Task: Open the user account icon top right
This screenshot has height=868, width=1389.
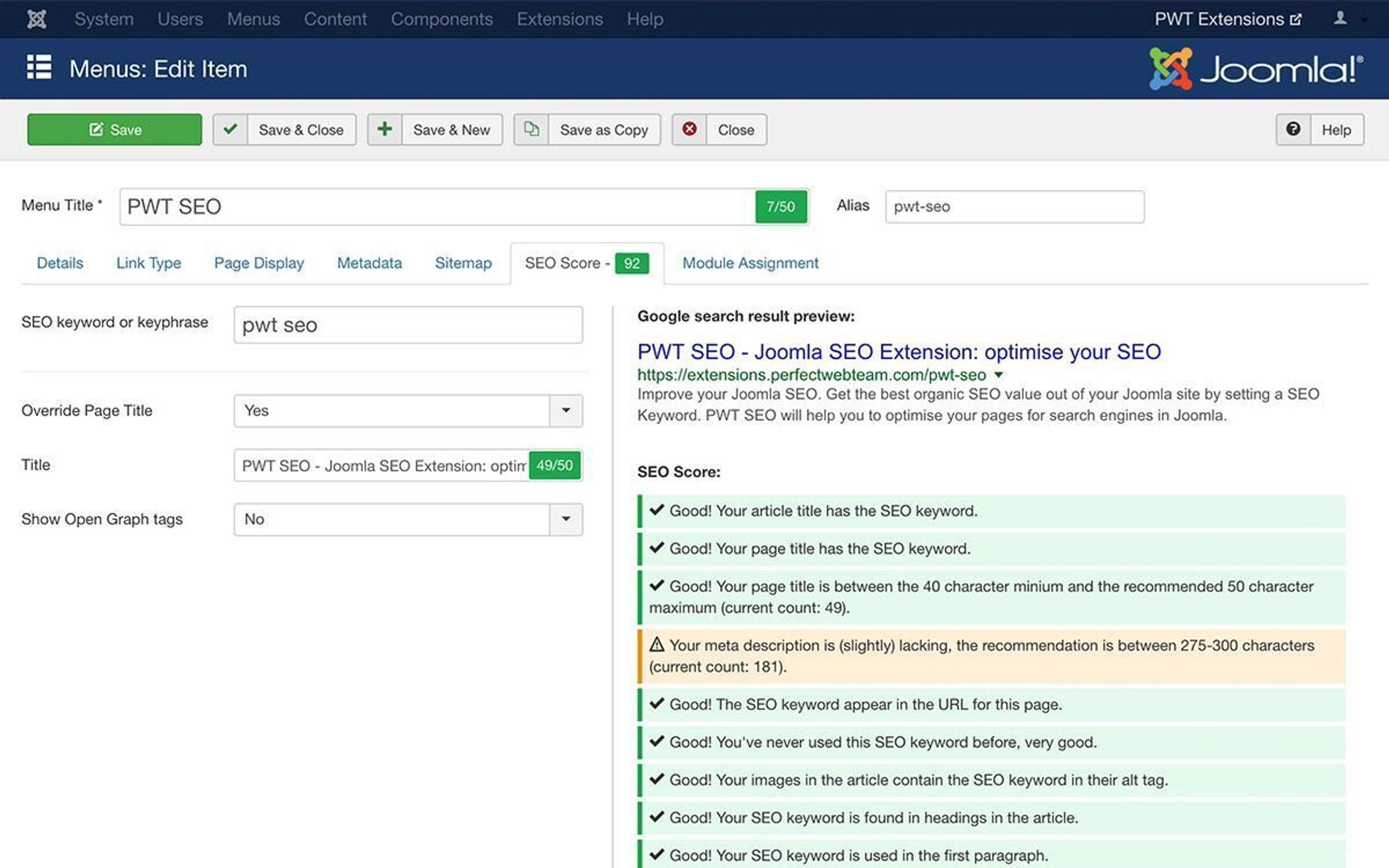Action: [x=1340, y=18]
